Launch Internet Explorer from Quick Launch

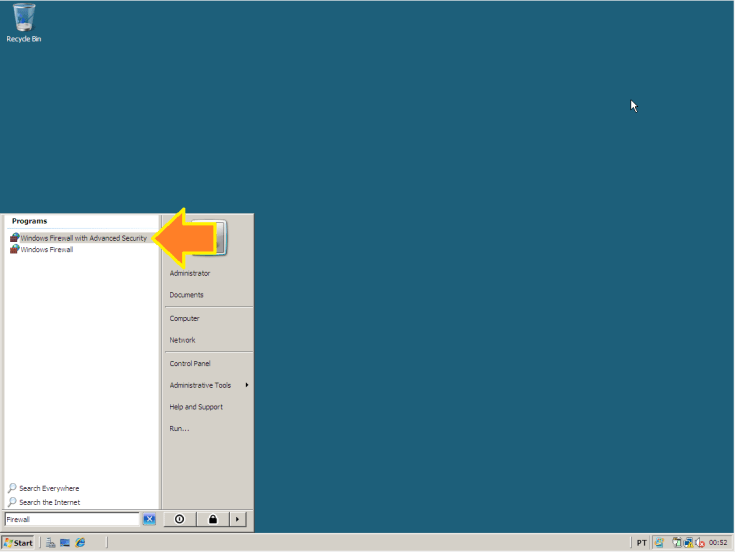(x=80, y=542)
